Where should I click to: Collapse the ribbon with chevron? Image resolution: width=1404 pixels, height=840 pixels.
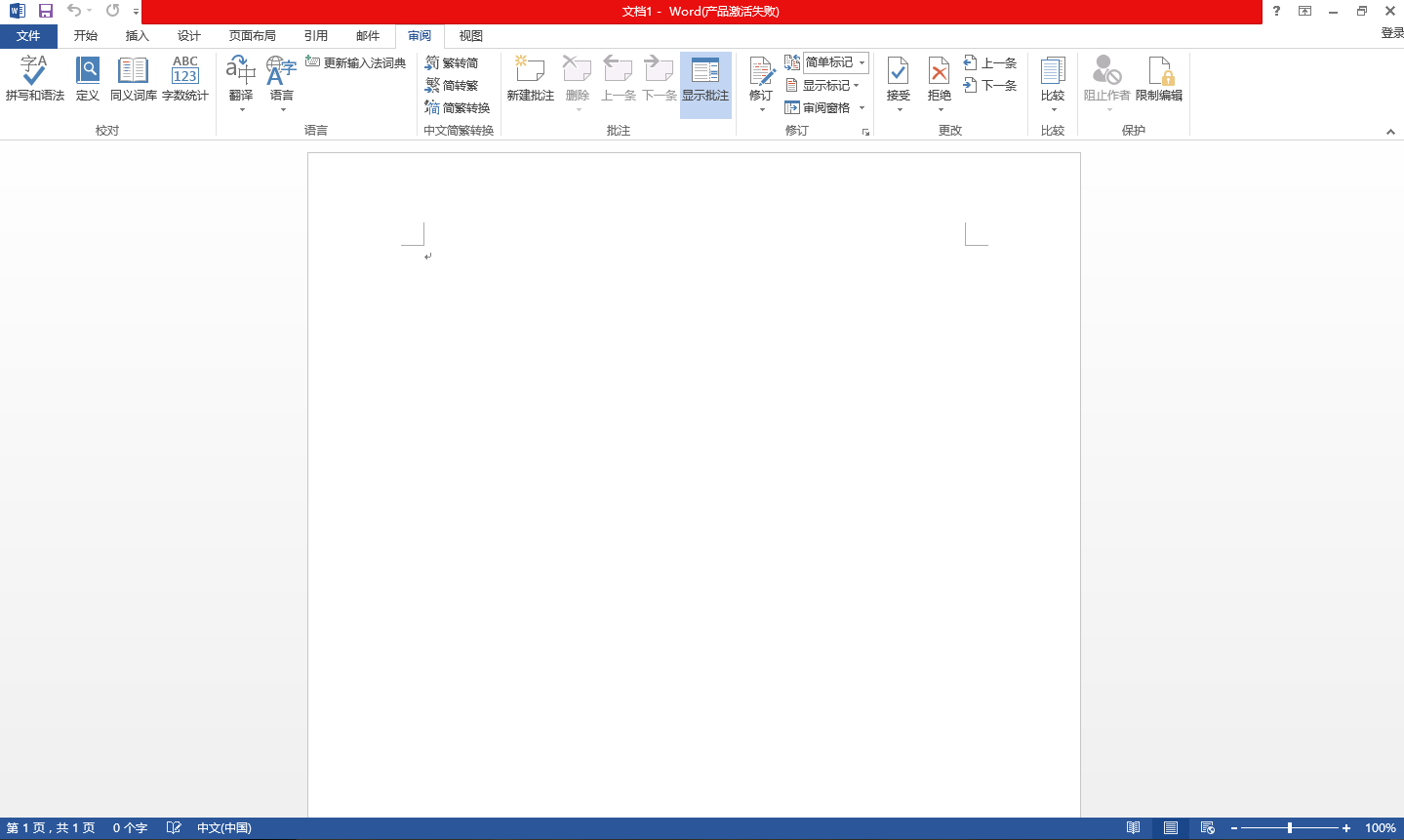click(x=1390, y=132)
